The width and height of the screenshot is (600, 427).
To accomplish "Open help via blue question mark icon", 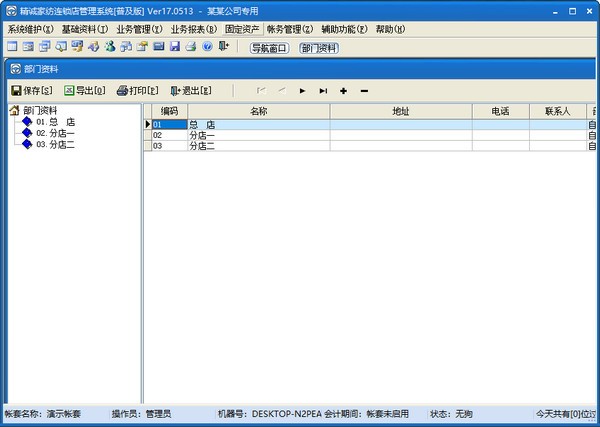I will coord(207,47).
